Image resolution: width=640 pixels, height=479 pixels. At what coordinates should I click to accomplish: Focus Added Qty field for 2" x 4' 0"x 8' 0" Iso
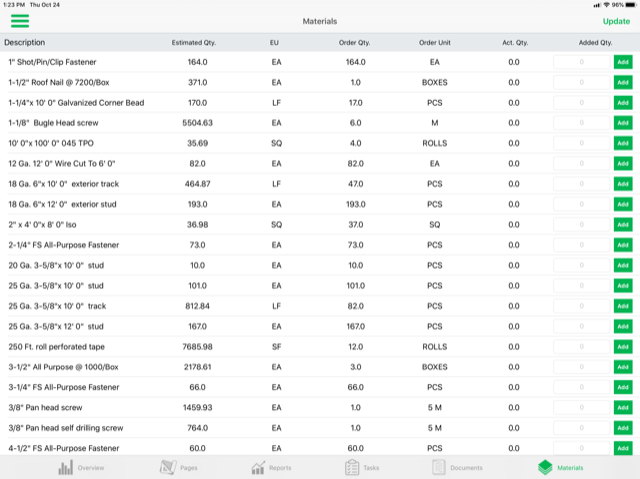coord(582,224)
